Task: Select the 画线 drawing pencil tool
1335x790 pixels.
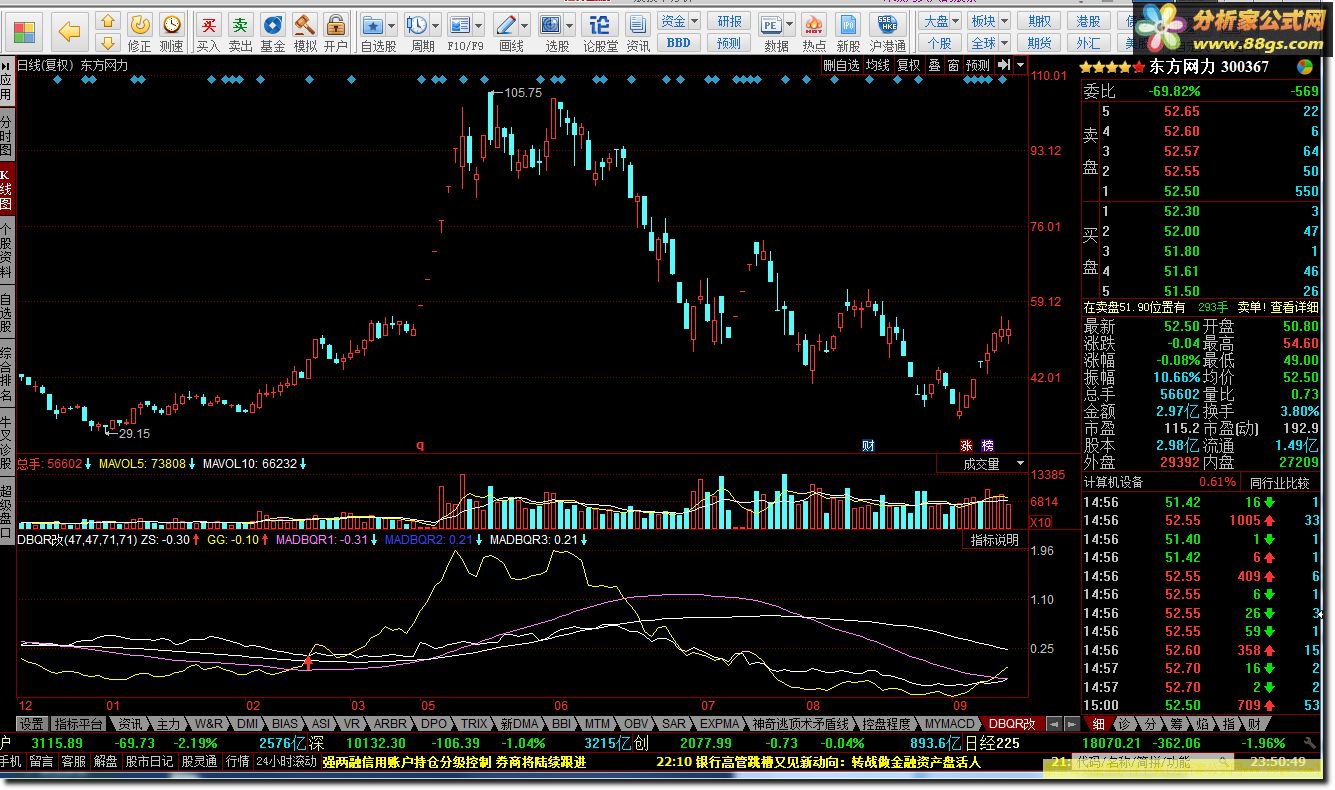Action: [507, 25]
